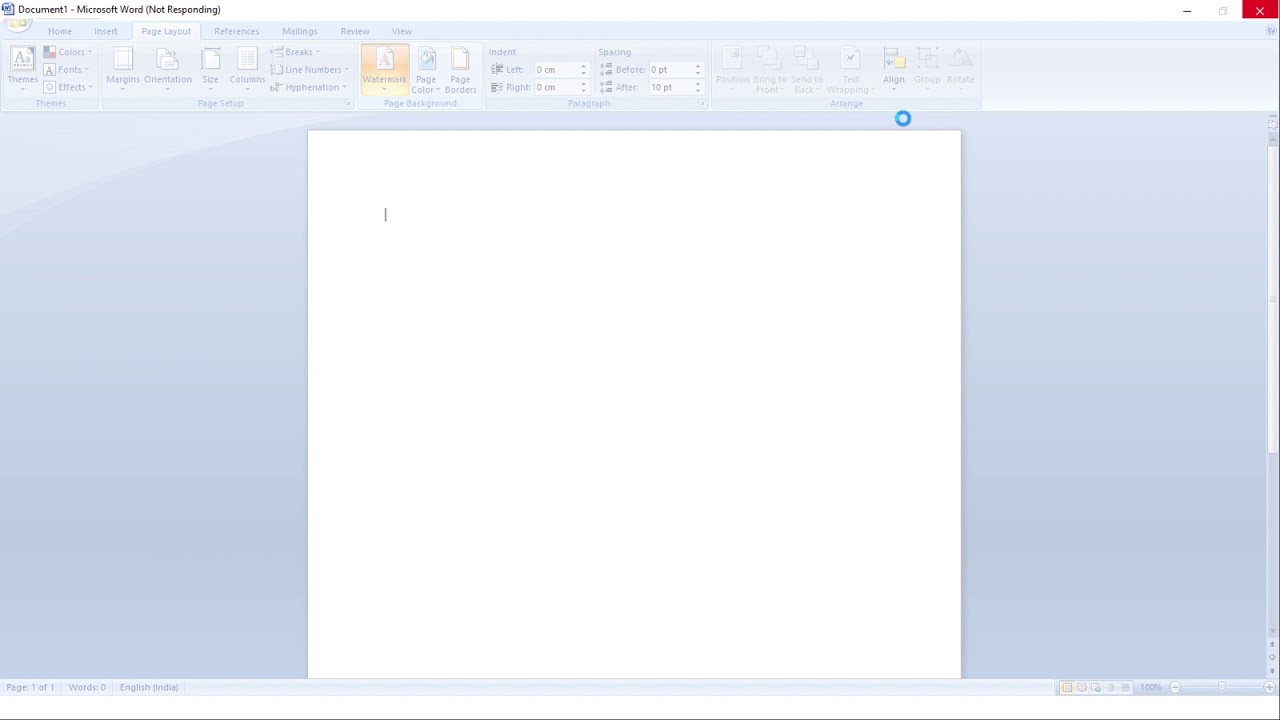
Task: Click the Page 1 of 1 indicator
Action: click(30, 687)
